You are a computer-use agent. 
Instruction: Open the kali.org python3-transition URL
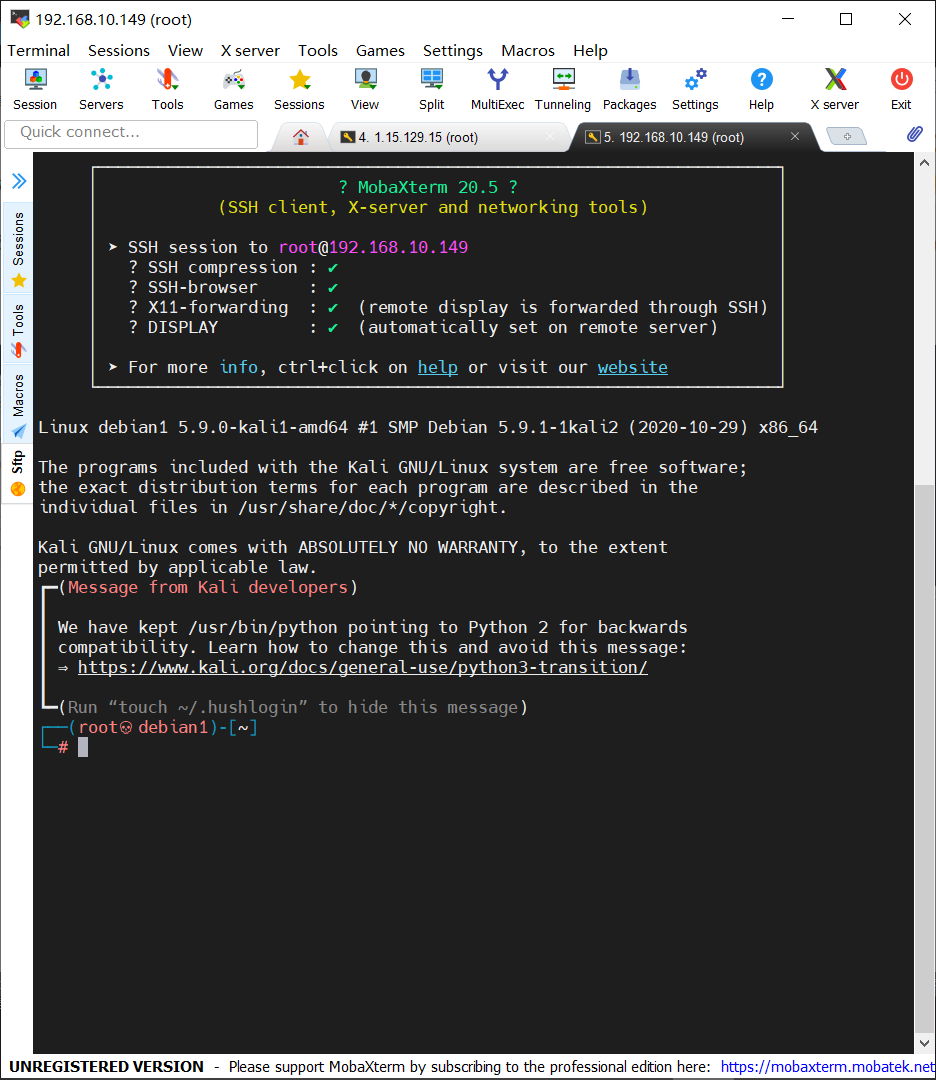coord(362,667)
